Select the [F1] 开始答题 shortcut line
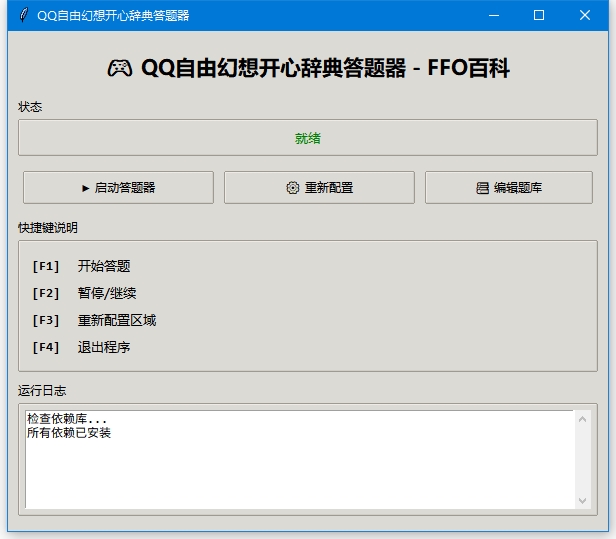This screenshot has height=539, width=616. coord(81,266)
